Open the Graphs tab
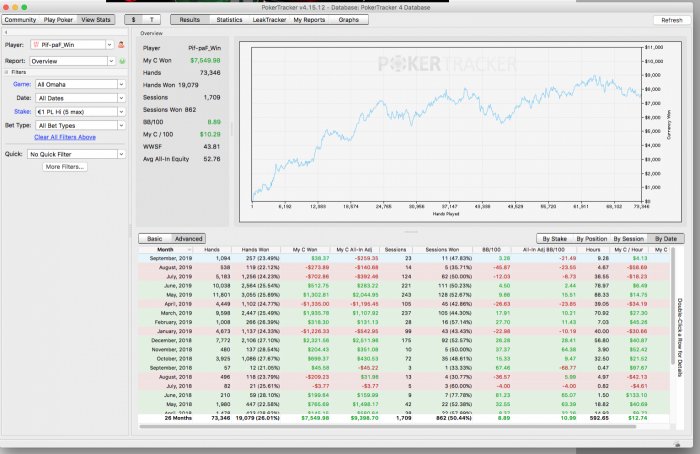 [x=349, y=20]
